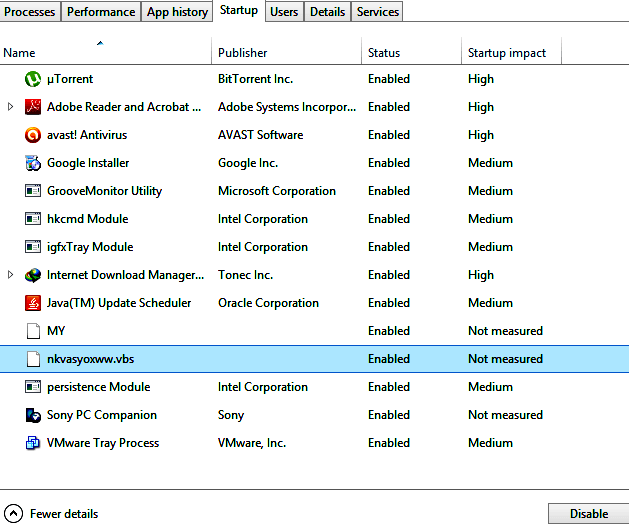Click Oracle Corporation publisher cell
Screen dimensions: 629x527
click(x=268, y=303)
